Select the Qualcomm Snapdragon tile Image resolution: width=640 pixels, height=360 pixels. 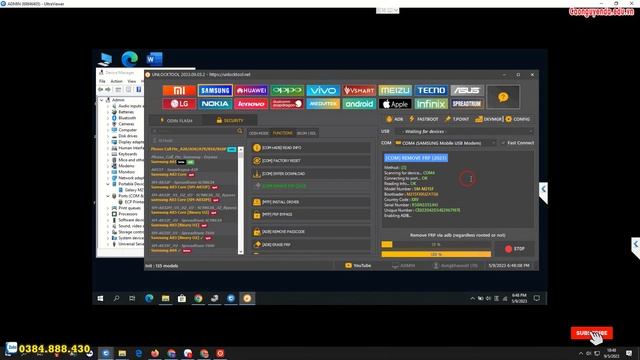(287, 104)
